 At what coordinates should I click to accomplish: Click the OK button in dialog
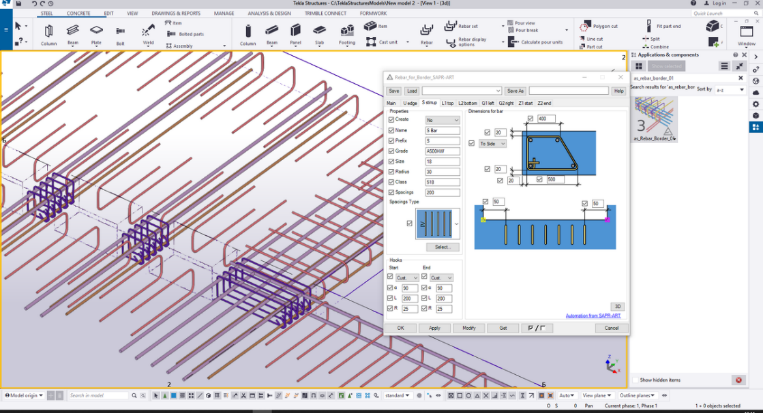pyautogui.click(x=400, y=328)
